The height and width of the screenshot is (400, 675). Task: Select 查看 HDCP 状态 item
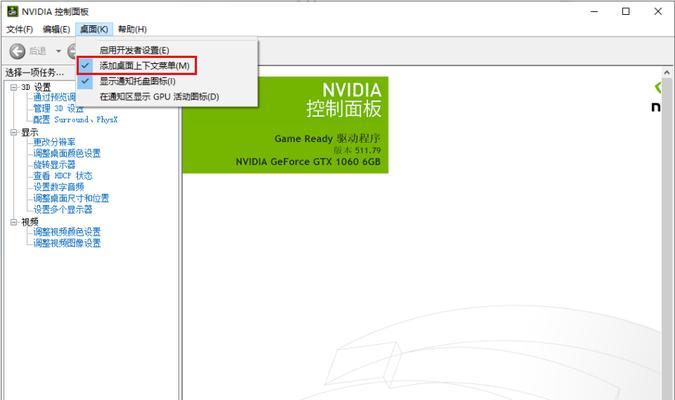63,176
